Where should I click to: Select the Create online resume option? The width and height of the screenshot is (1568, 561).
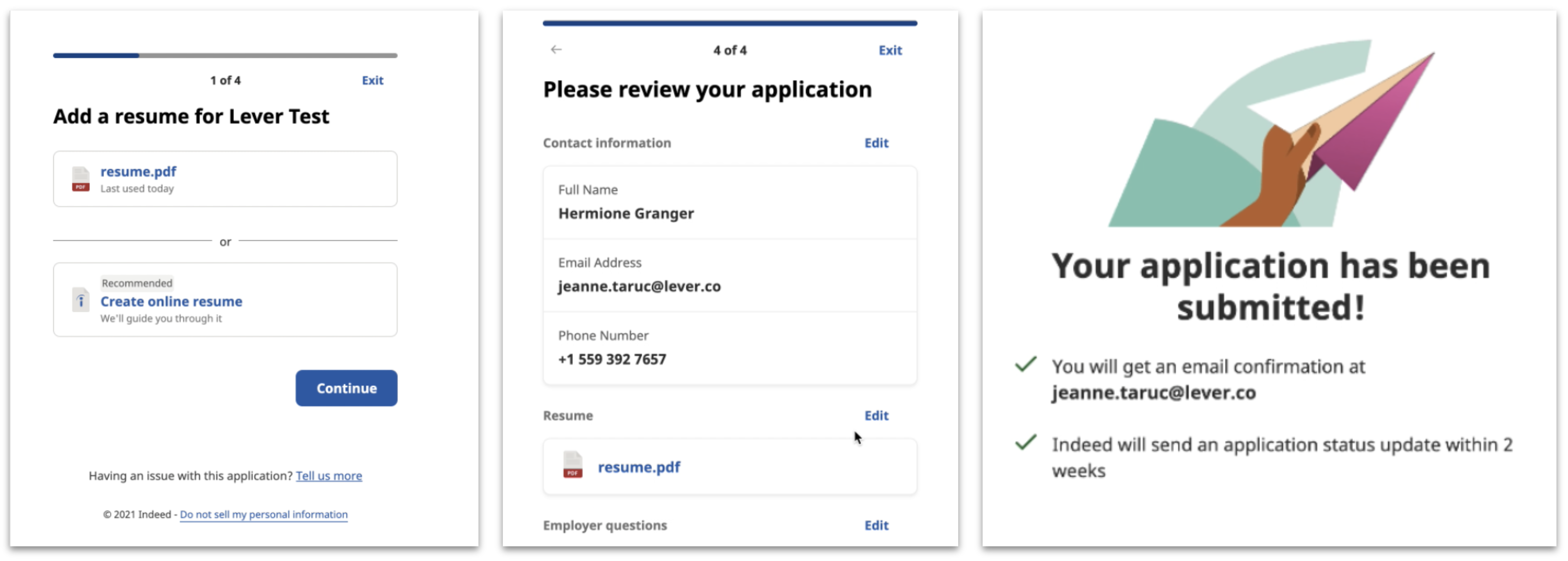point(171,302)
